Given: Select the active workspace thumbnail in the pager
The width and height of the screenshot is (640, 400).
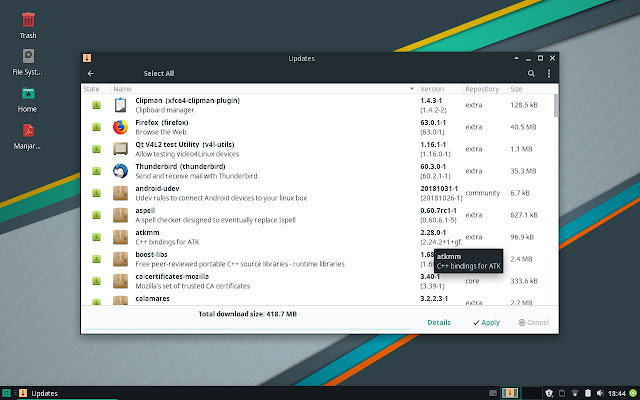Looking at the screenshot, I should [x=510, y=393].
